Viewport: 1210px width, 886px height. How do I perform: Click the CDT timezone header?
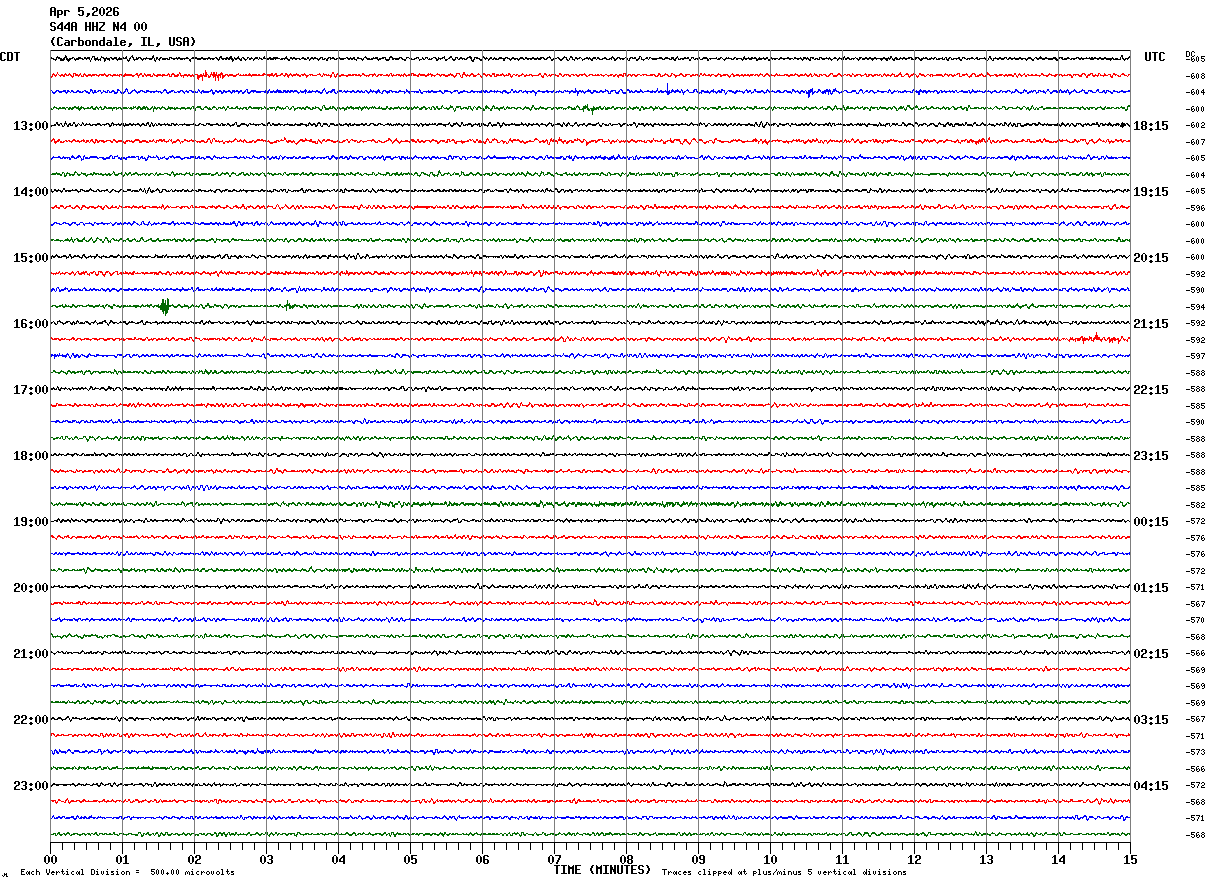coord(10,57)
